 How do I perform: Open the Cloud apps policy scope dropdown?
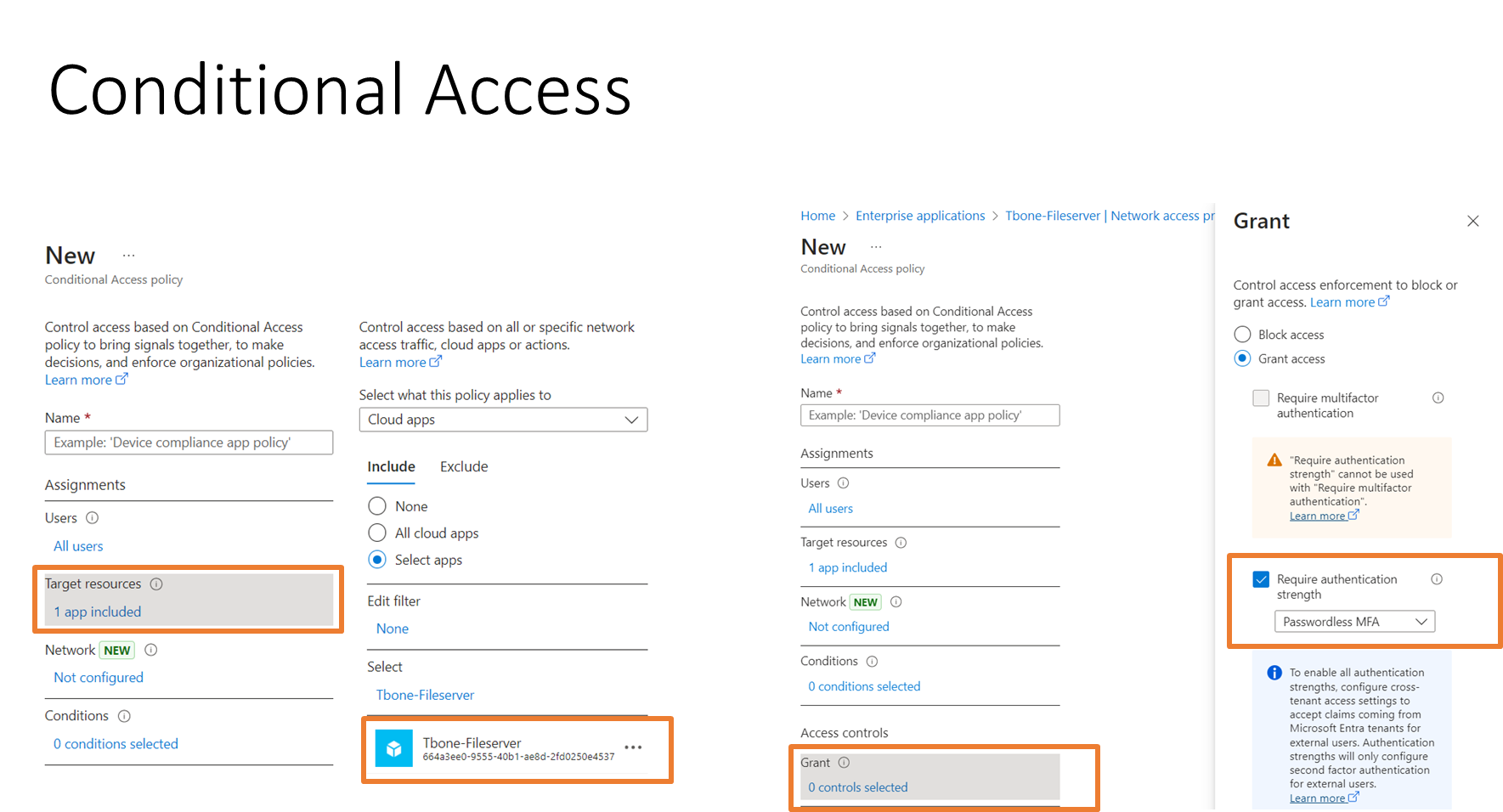click(x=503, y=419)
